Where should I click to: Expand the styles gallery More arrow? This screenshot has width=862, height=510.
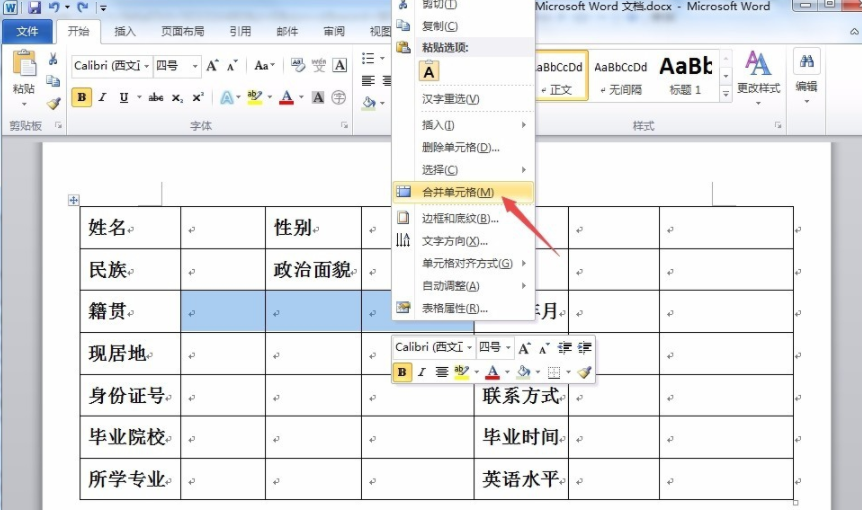pos(726,94)
